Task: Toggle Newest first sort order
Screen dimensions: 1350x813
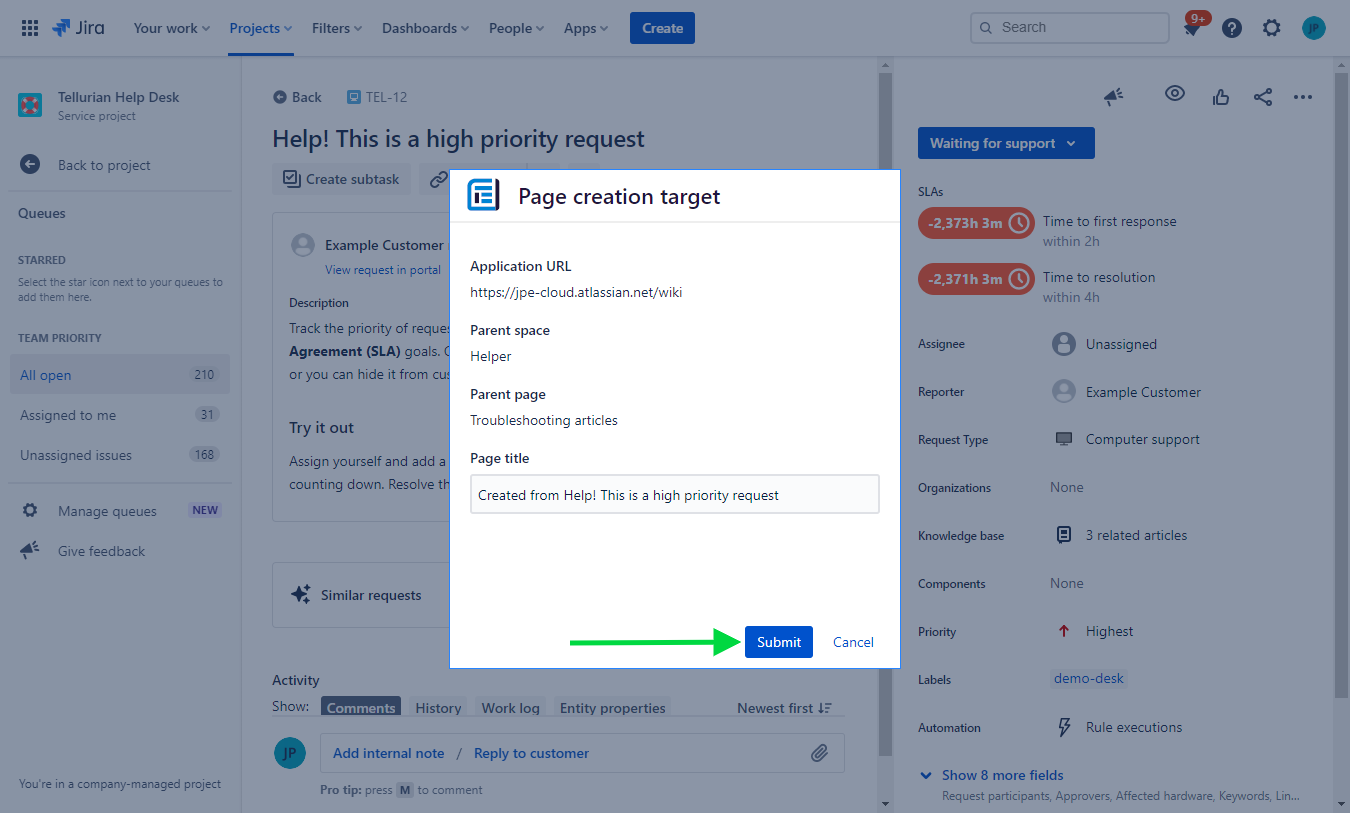Action: 784,708
